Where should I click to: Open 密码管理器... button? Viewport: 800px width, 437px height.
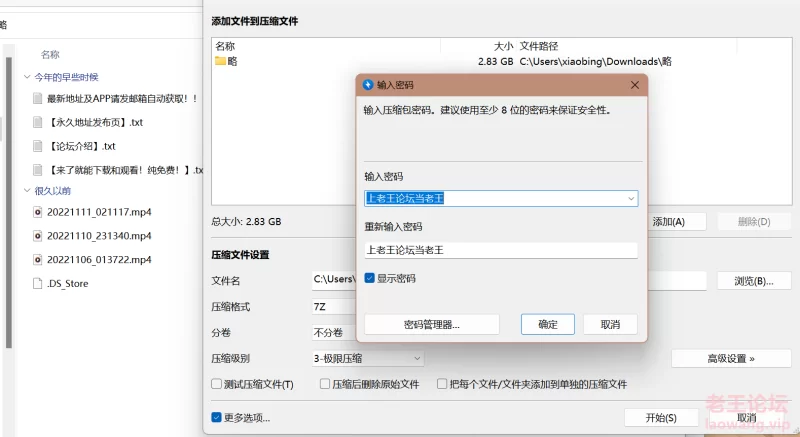[x=432, y=324]
